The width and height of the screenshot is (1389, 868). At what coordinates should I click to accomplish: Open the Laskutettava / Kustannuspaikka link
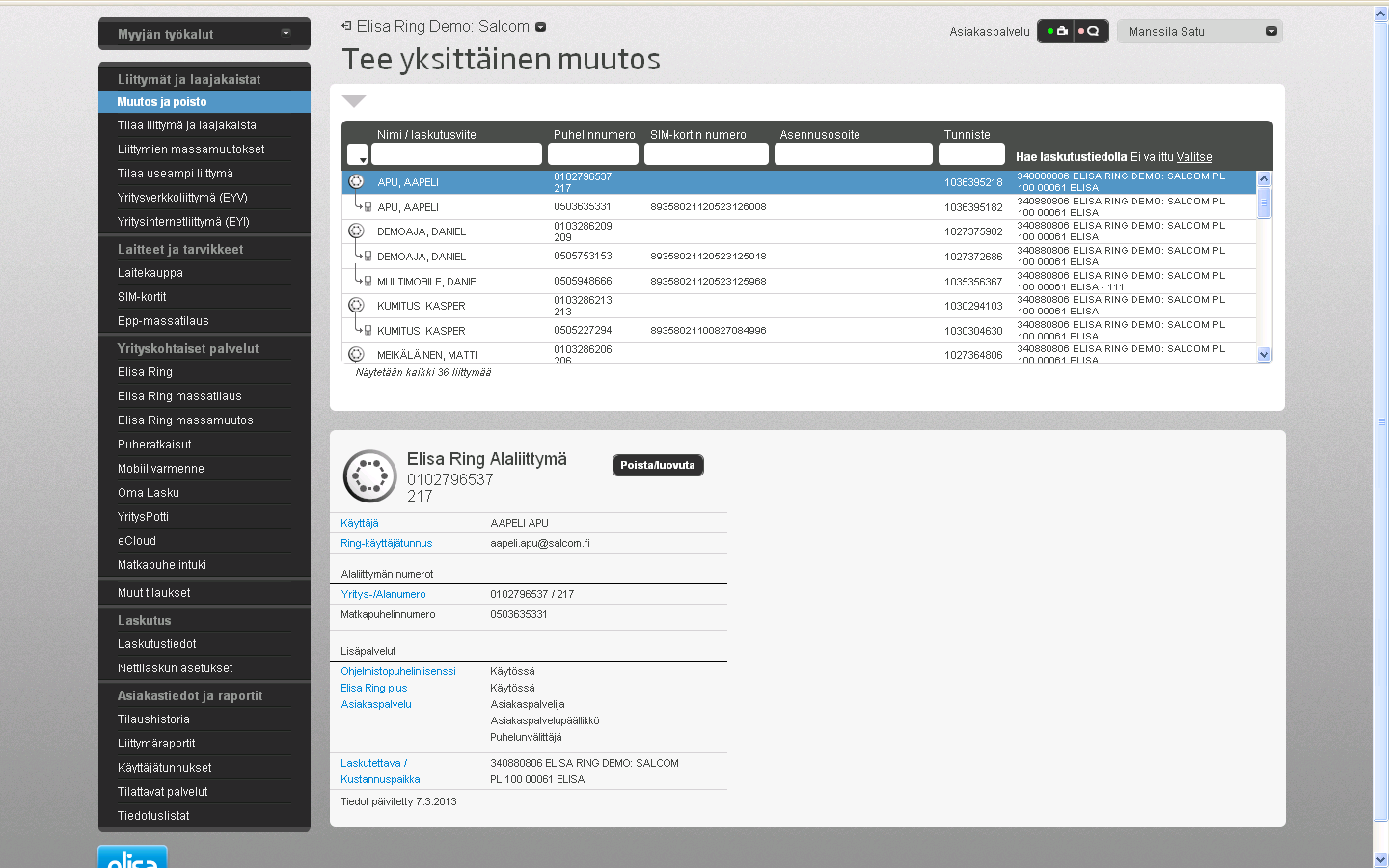click(380, 772)
